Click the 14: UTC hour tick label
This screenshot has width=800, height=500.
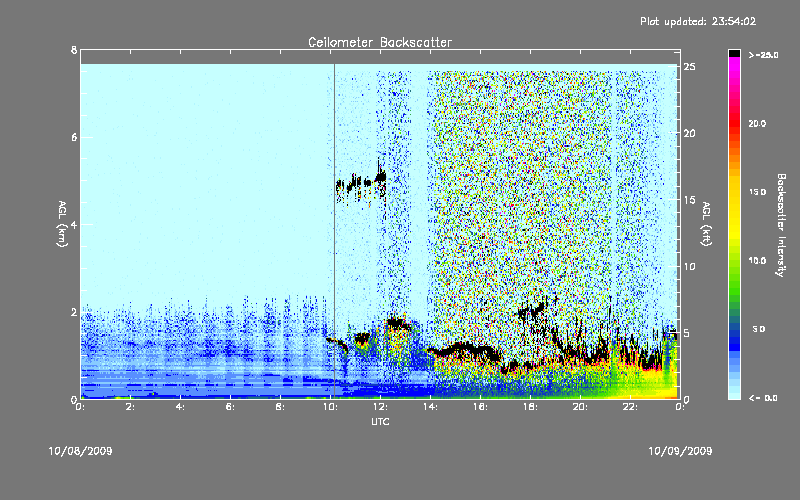430,407
